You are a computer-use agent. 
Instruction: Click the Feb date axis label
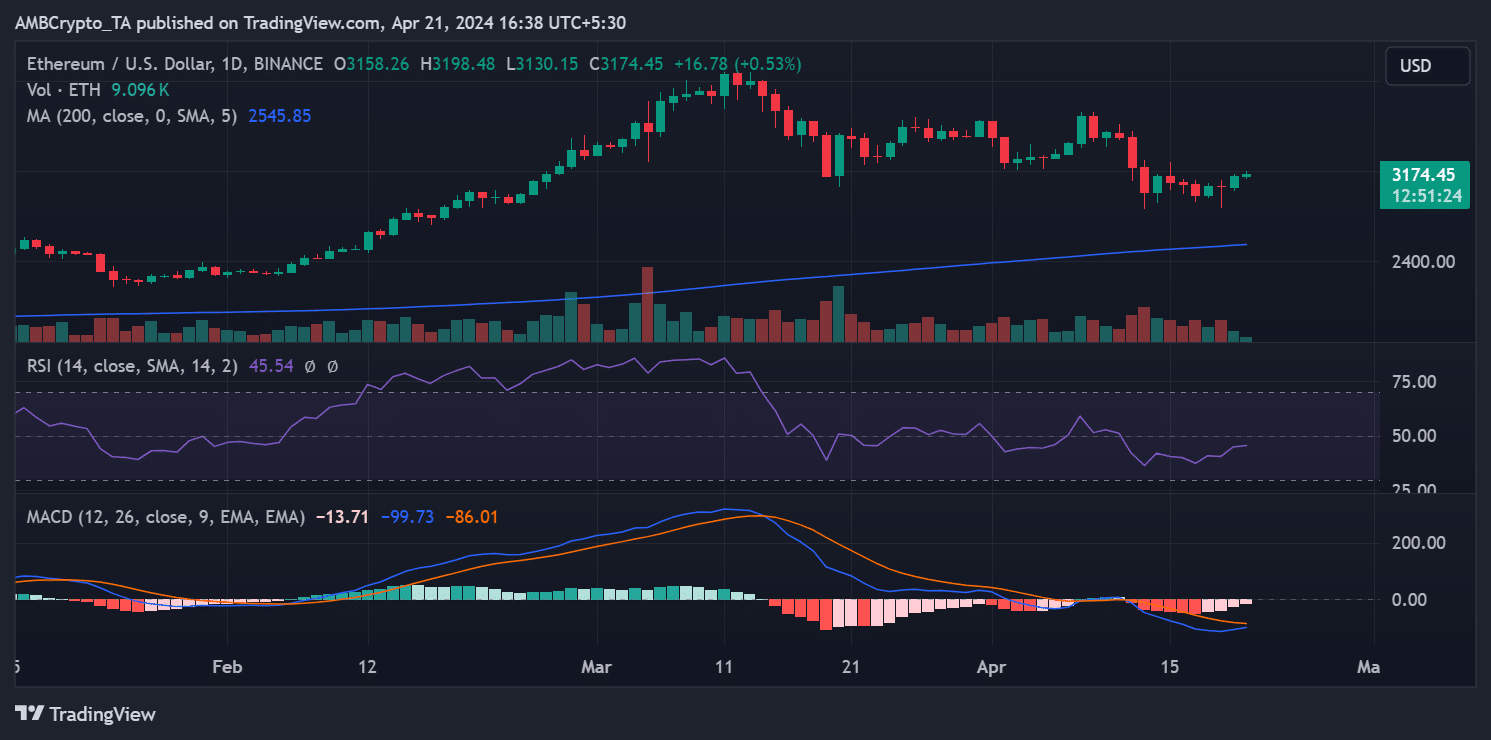point(228,667)
